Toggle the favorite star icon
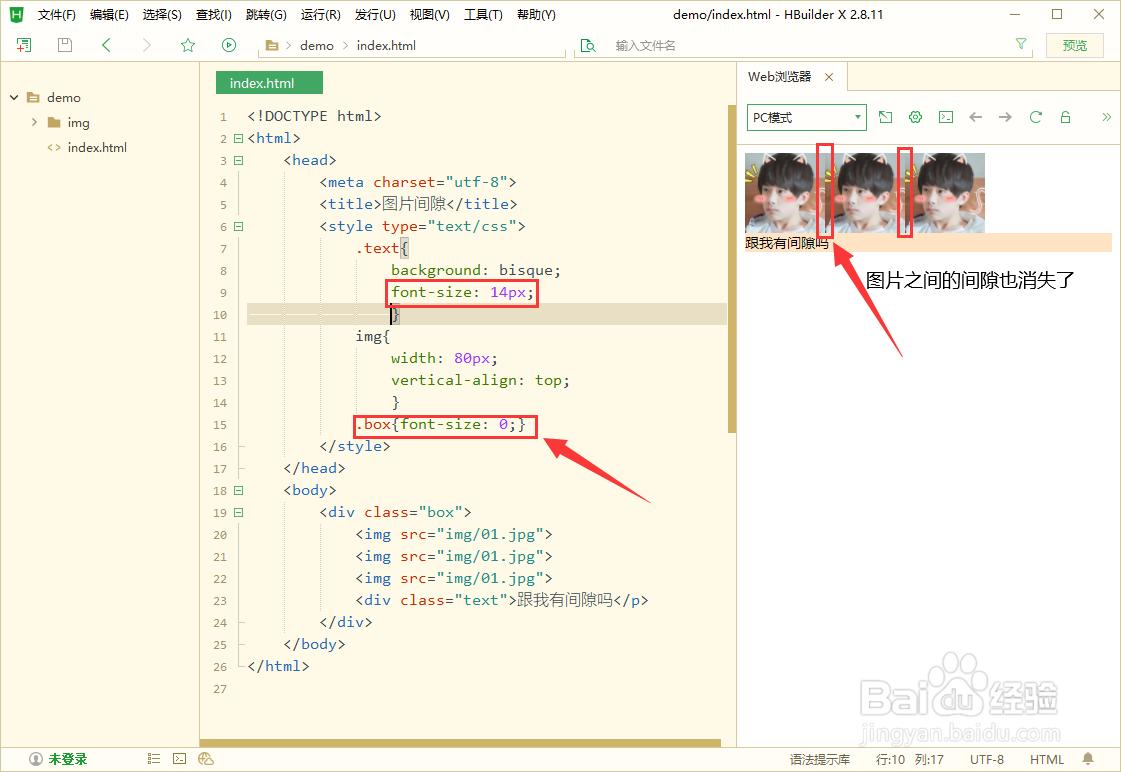Image resolution: width=1121 pixels, height=772 pixels. [x=187, y=45]
